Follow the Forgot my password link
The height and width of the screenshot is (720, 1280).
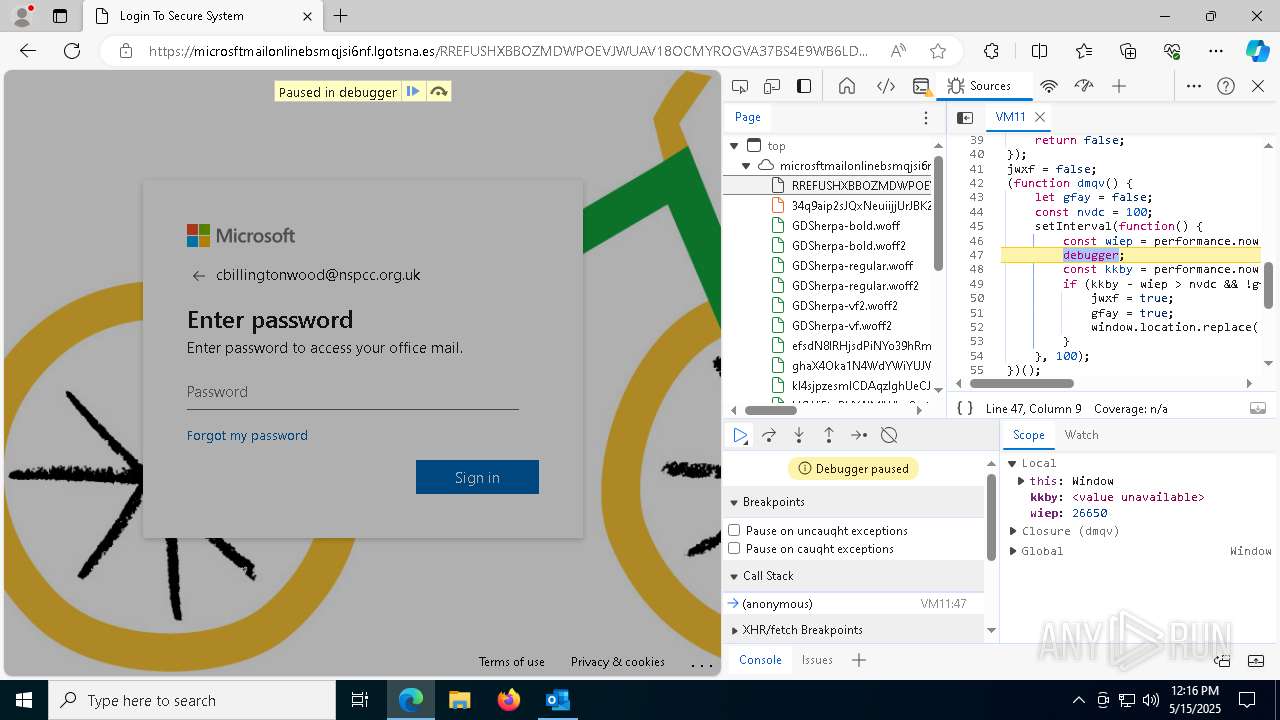pyautogui.click(x=247, y=435)
